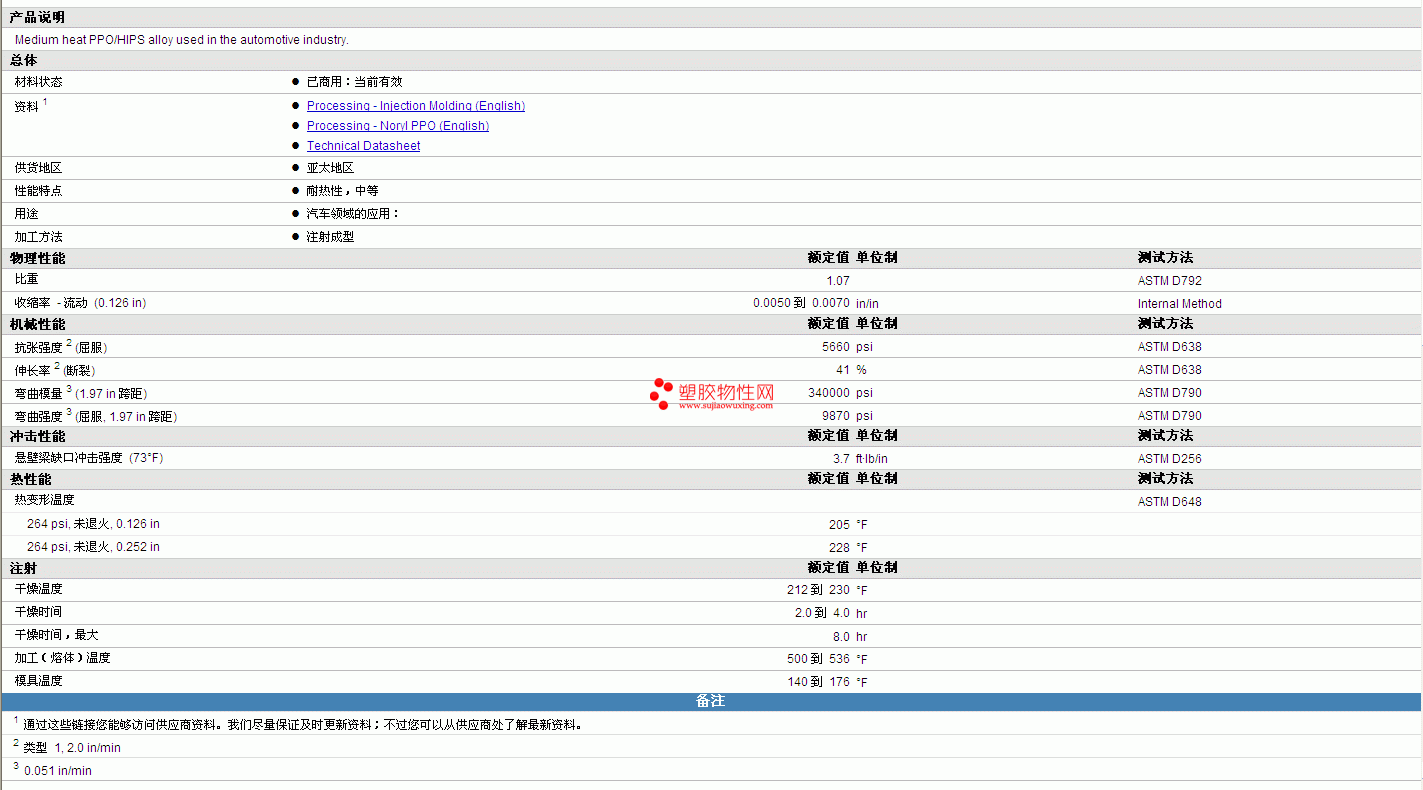Select the 材料状态 row label
The height and width of the screenshot is (790, 1423).
pyautogui.click(x=38, y=82)
